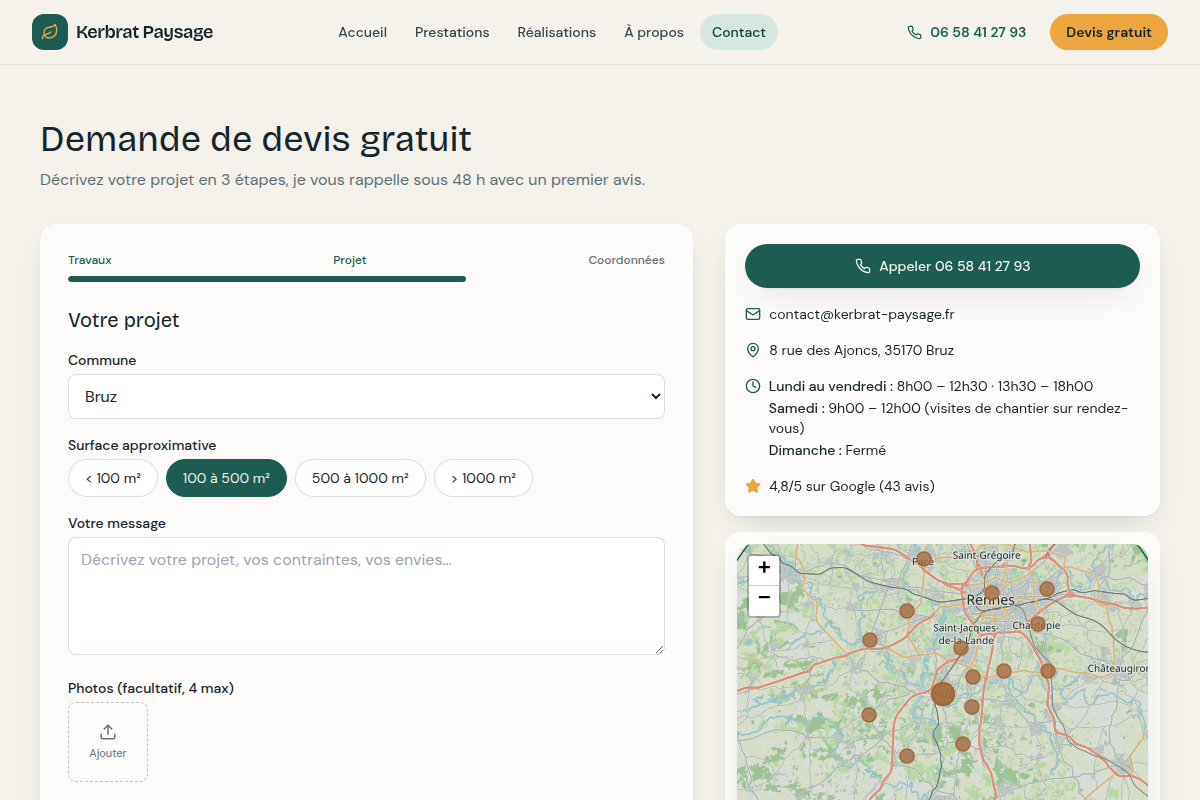Viewport: 1200px width, 800px height.
Task: Select the Contact nav item
Action: pos(739,32)
